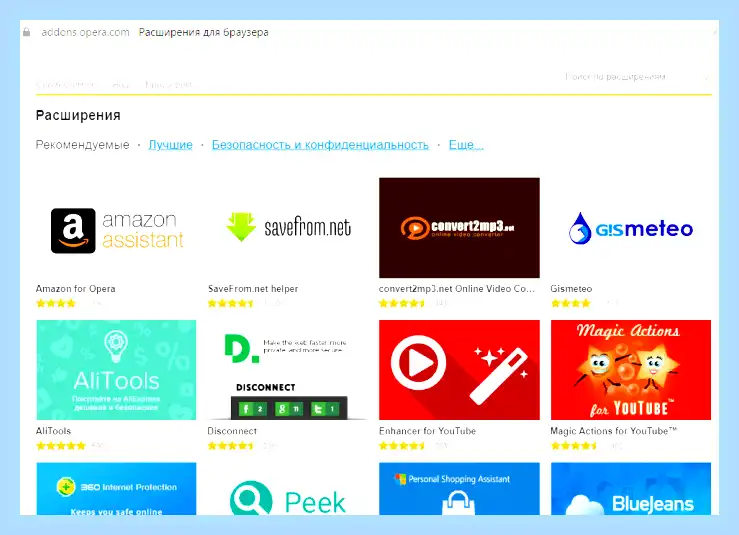Viewport: 739px width, 535px height.
Task: Open the AliTools extension banner
Action: [116, 370]
